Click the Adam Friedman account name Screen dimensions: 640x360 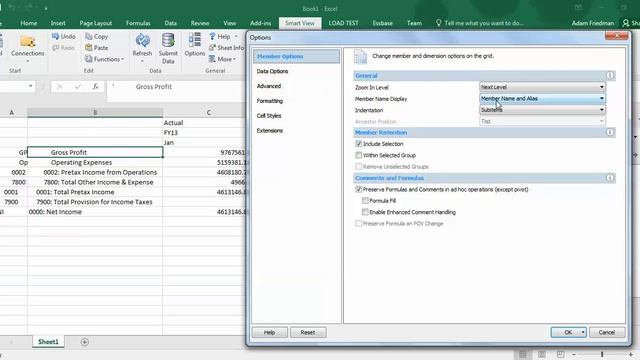593,23
